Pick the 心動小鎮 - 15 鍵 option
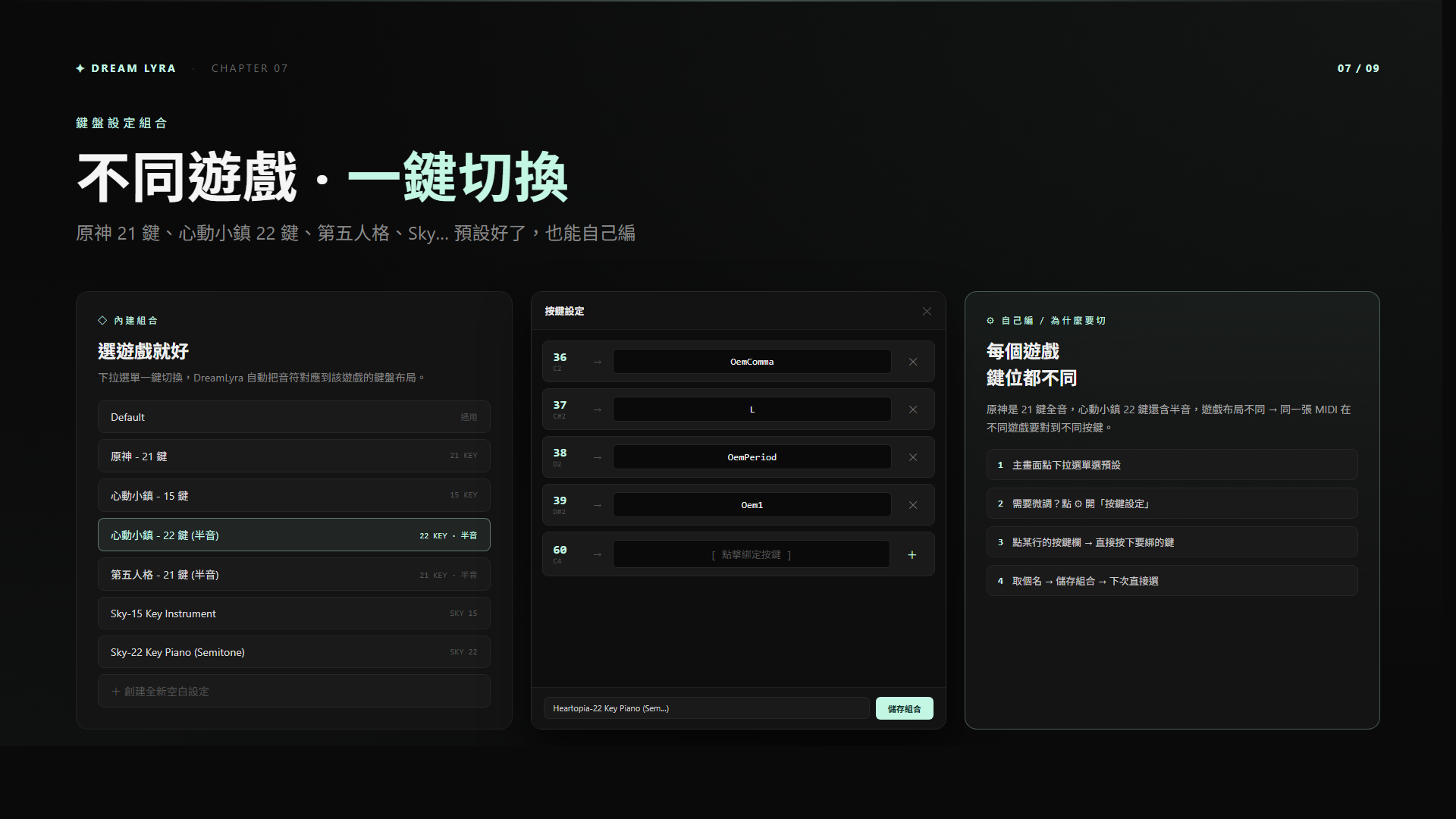The height and width of the screenshot is (819, 1456). pyautogui.click(x=293, y=496)
